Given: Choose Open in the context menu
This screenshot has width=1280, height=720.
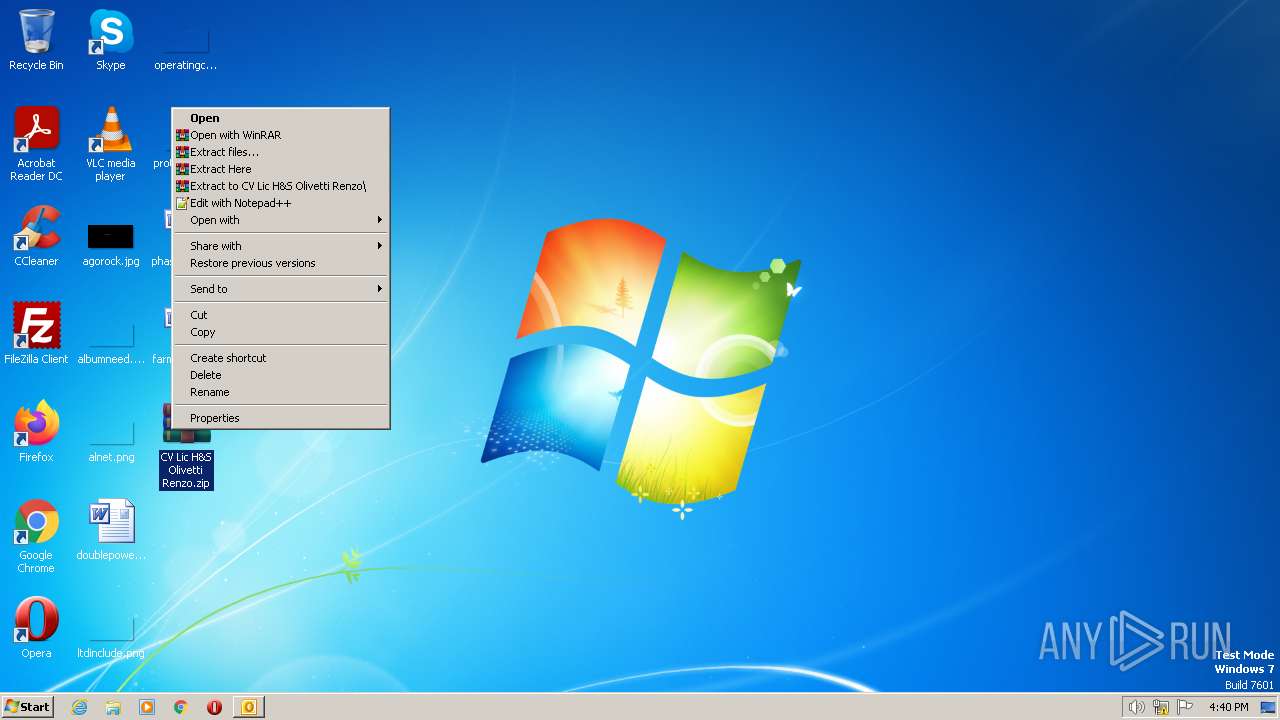Looking at the screenshot, I should coord(281,118).
